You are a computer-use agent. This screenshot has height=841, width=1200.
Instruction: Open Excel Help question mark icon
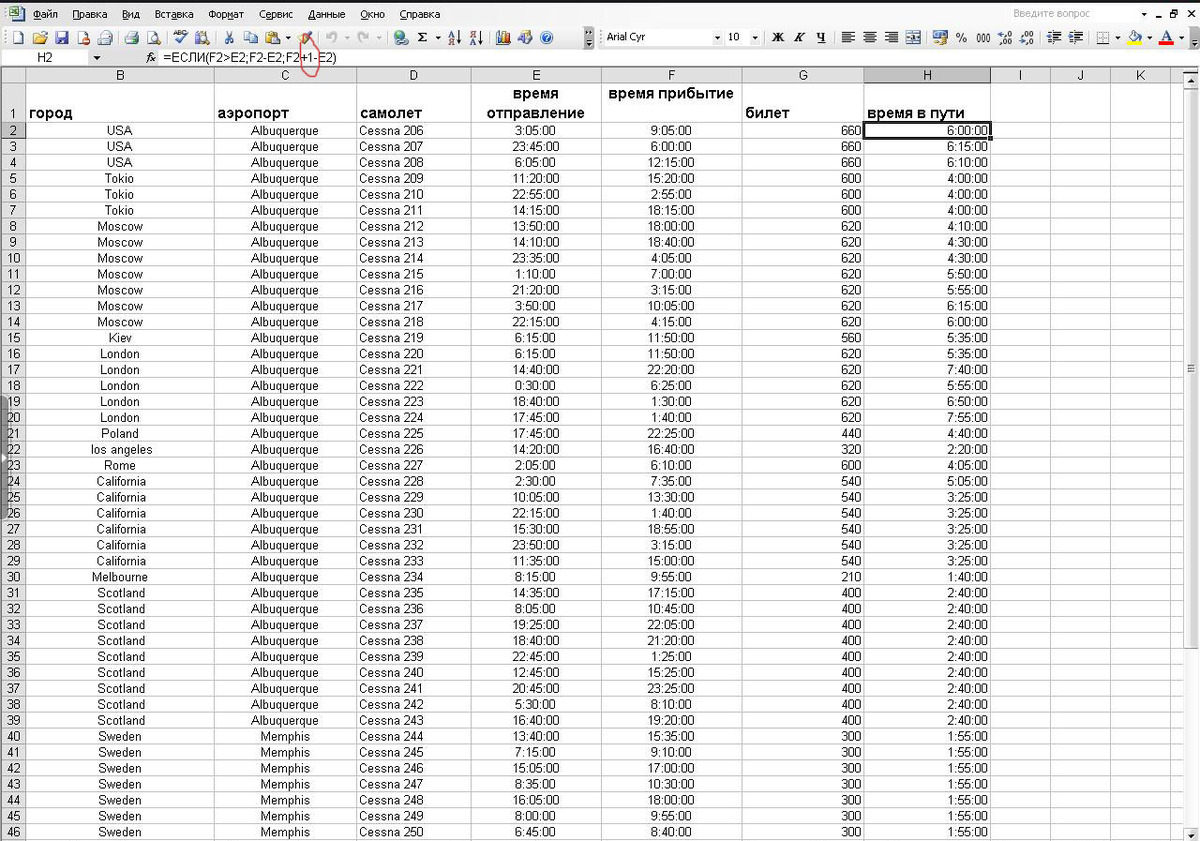click(546, 37)
